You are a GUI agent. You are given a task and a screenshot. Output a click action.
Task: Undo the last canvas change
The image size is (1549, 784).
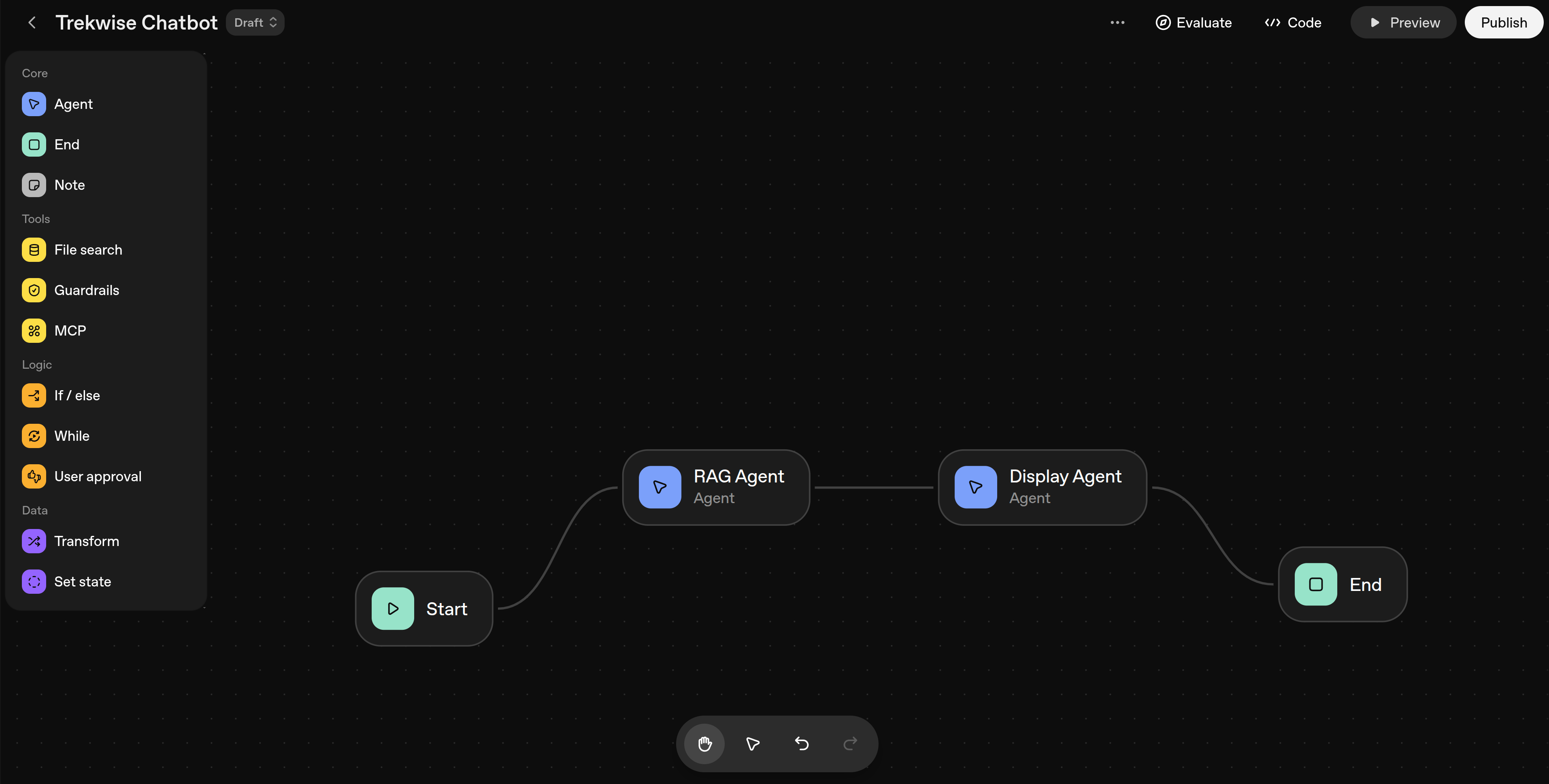pyautogui.click(x=801, y=744)
